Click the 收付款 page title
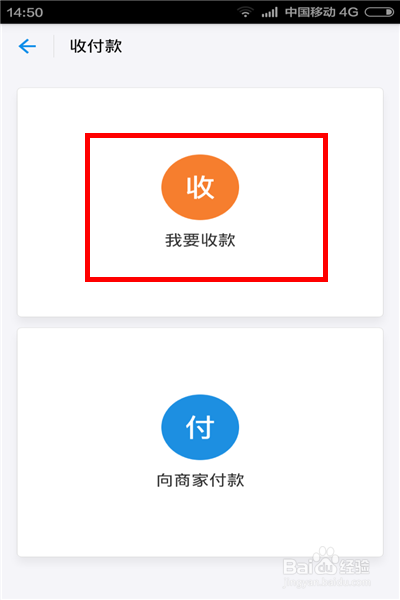Image resolution: width=400 pixels, height=600 pixels. [96, 46]
